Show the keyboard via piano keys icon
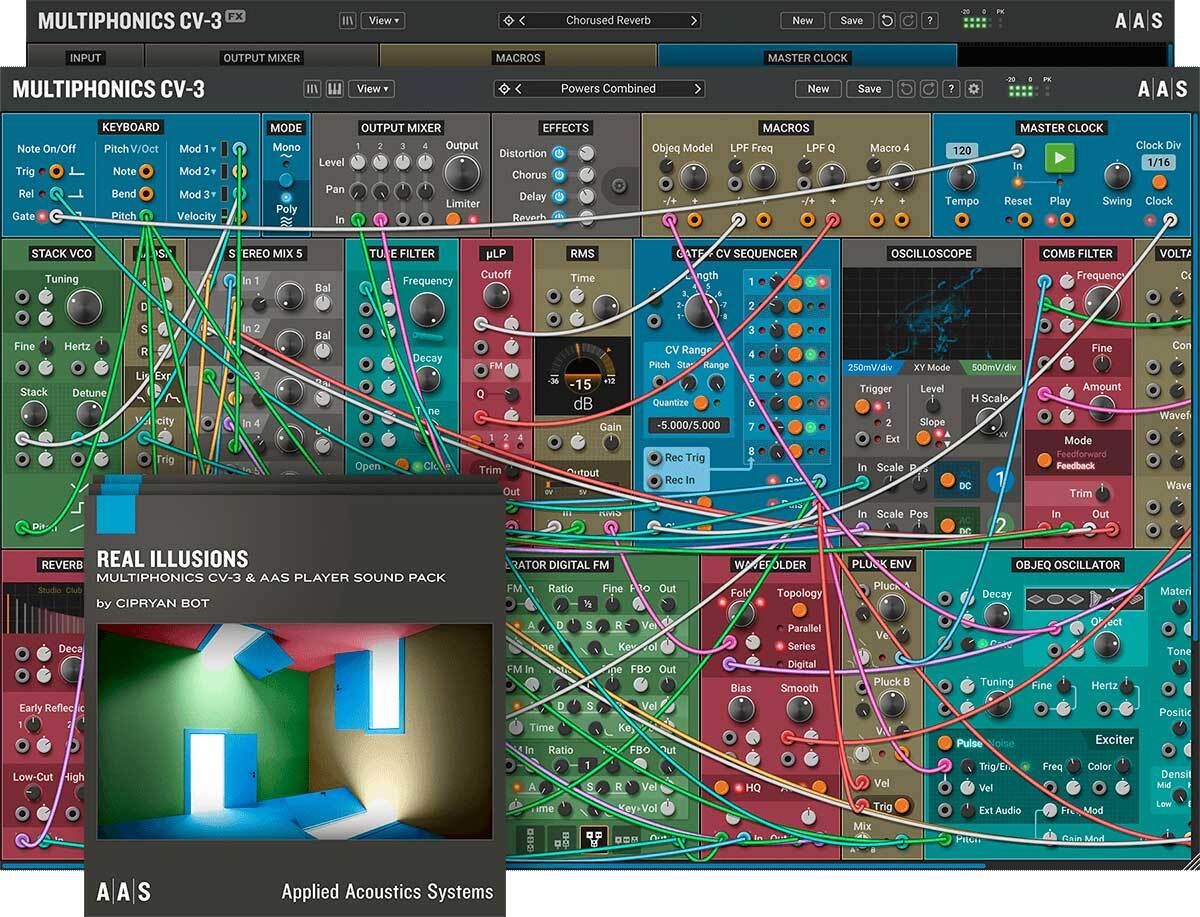 tap(335, 89)
